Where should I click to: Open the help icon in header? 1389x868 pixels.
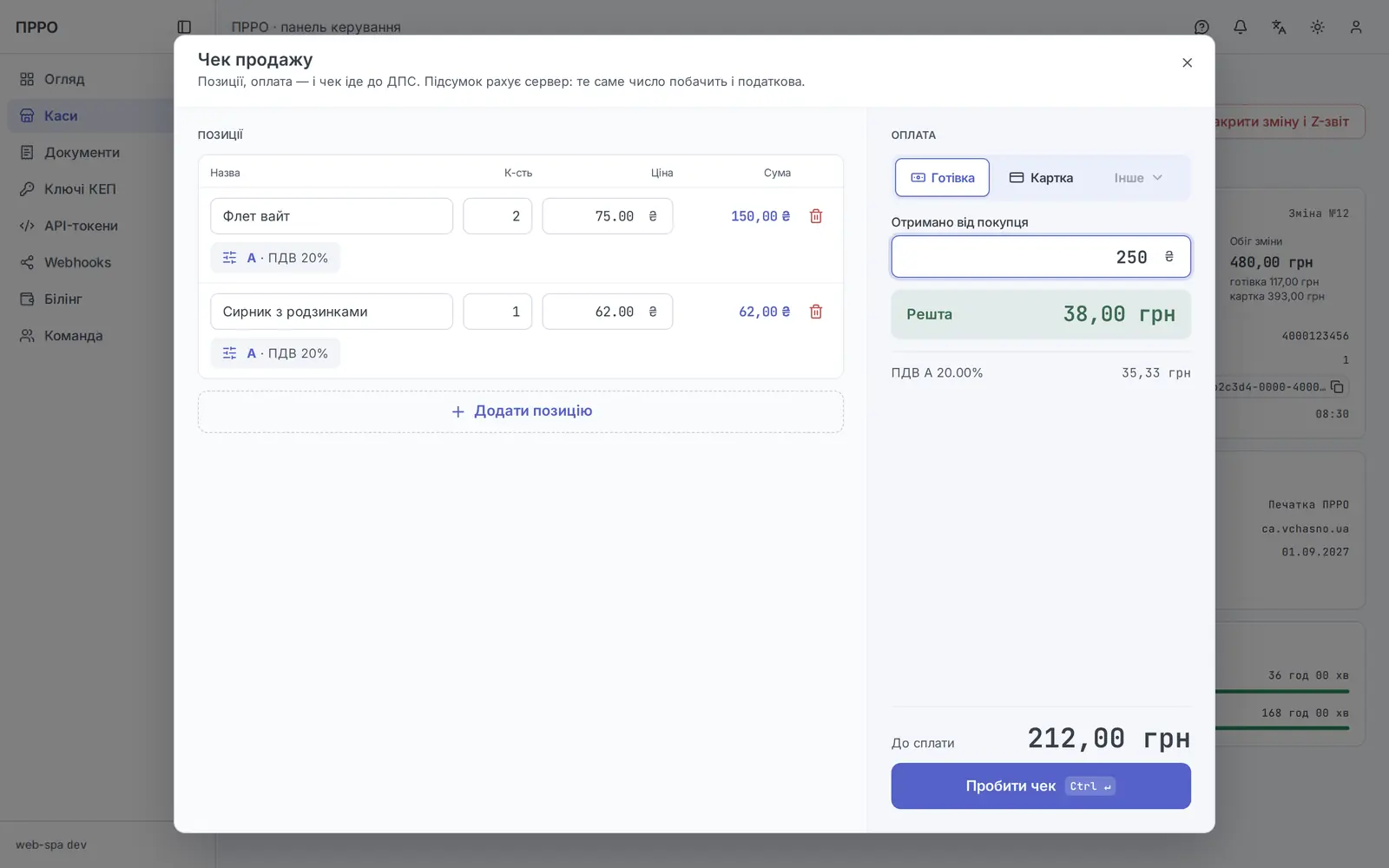(x=1201, y=27)
